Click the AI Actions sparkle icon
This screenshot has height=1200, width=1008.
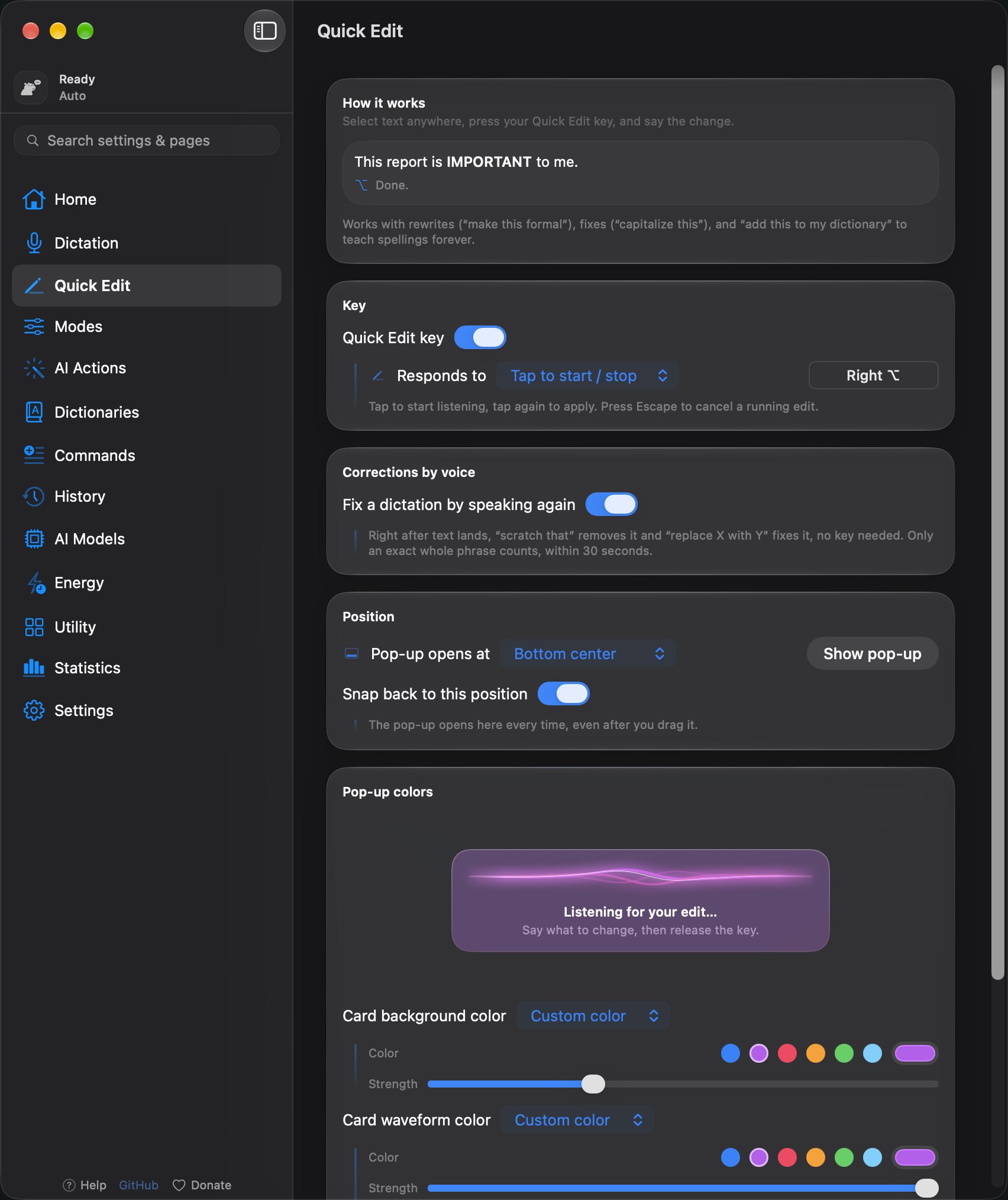click(x=34, y=368)
